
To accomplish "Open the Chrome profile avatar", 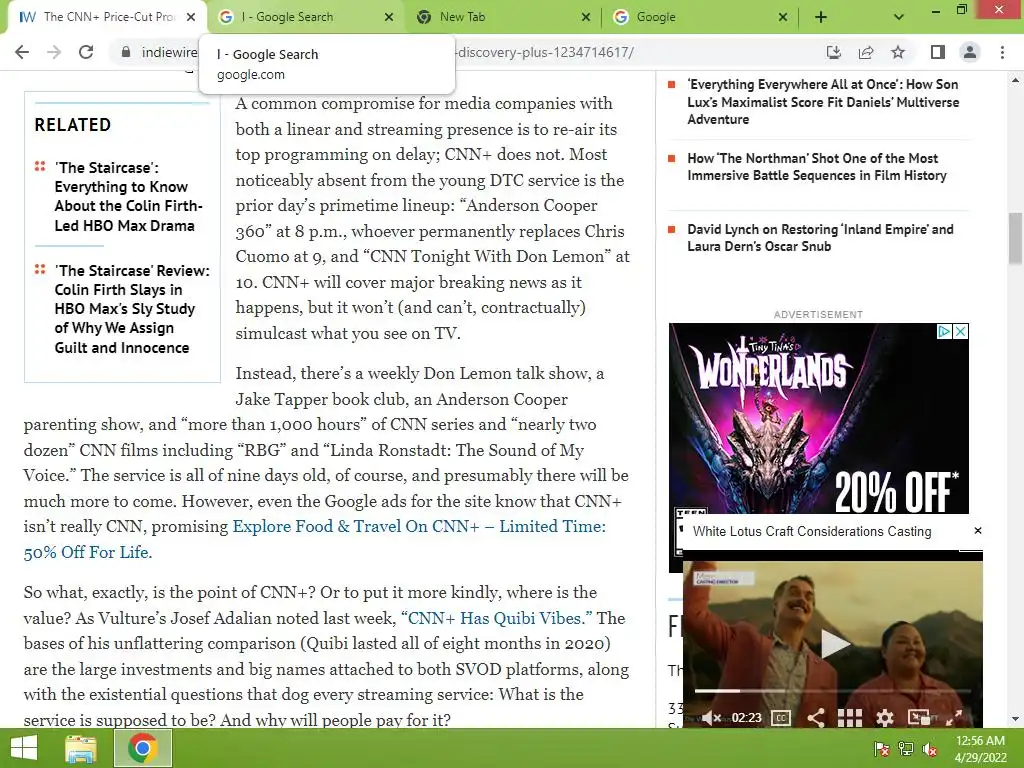I will (970, 52).
